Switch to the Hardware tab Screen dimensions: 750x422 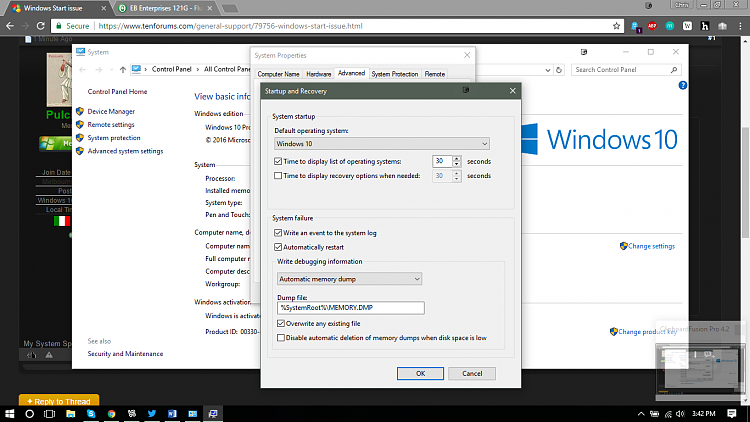(318, 74)
